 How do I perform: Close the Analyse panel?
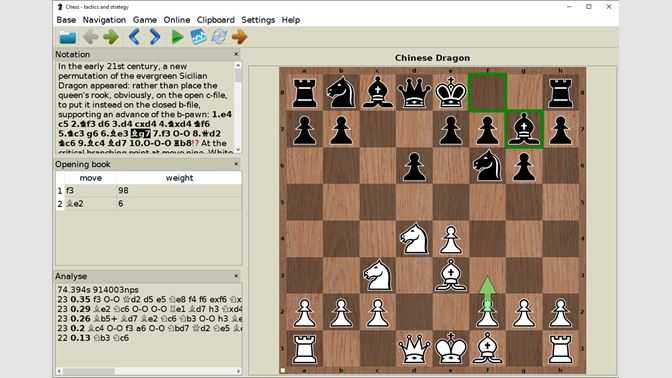point(236,276)
